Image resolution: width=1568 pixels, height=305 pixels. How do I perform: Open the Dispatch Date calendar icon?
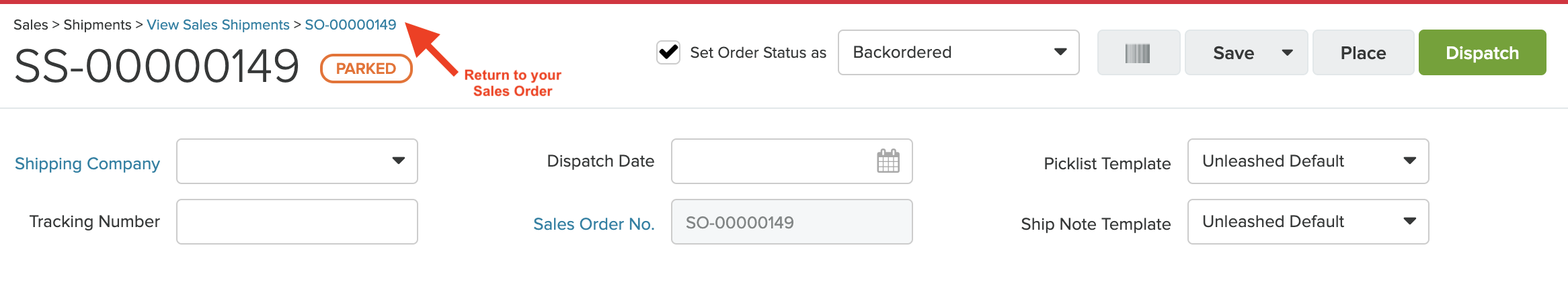(888, 161)
